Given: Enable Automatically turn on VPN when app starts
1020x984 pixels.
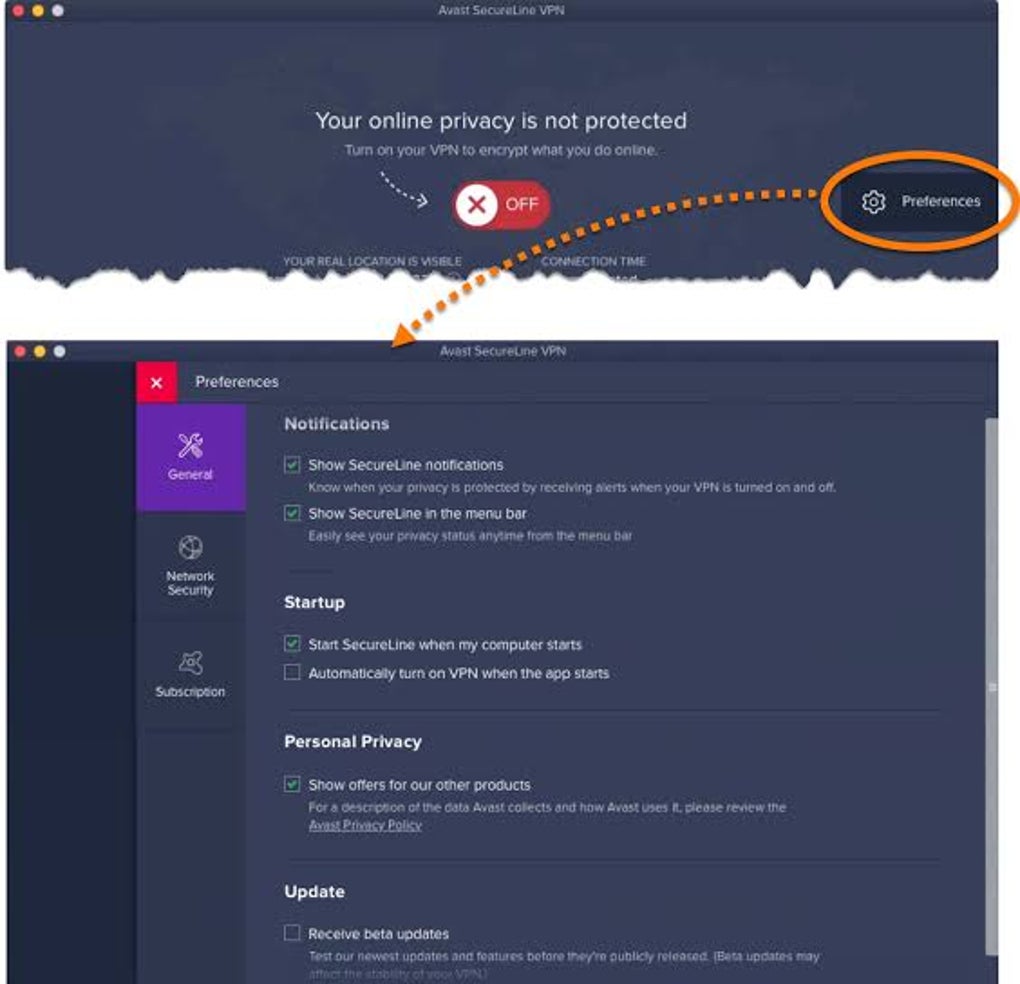Looking at the screenshot, I should click(292, 672).
